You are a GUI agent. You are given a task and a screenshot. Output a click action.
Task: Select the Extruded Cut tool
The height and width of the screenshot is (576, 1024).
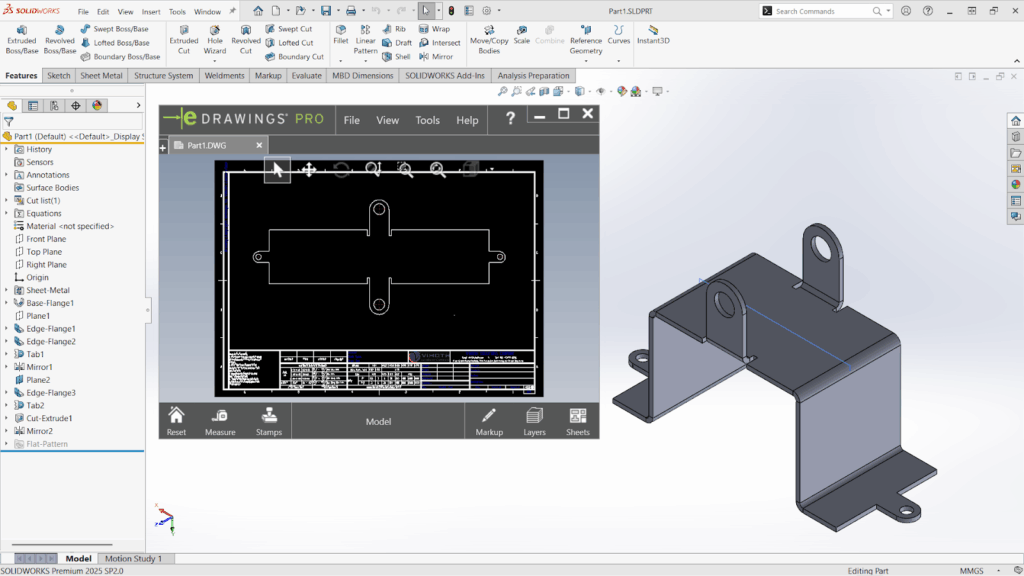(184, 40)
